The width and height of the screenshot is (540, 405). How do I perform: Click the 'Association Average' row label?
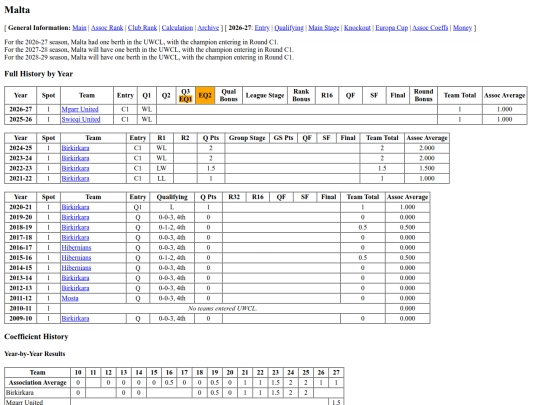(x=38, y=383)
